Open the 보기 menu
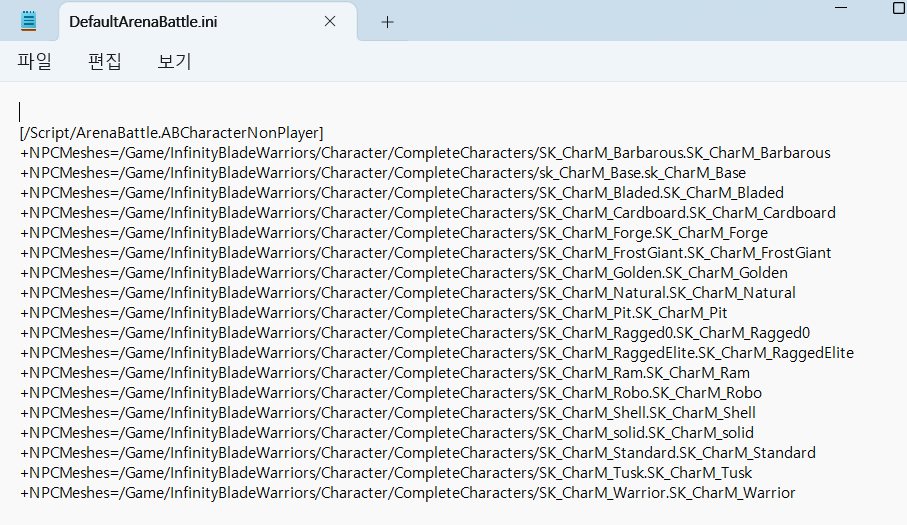907x525 pixels. click(175, 61)
